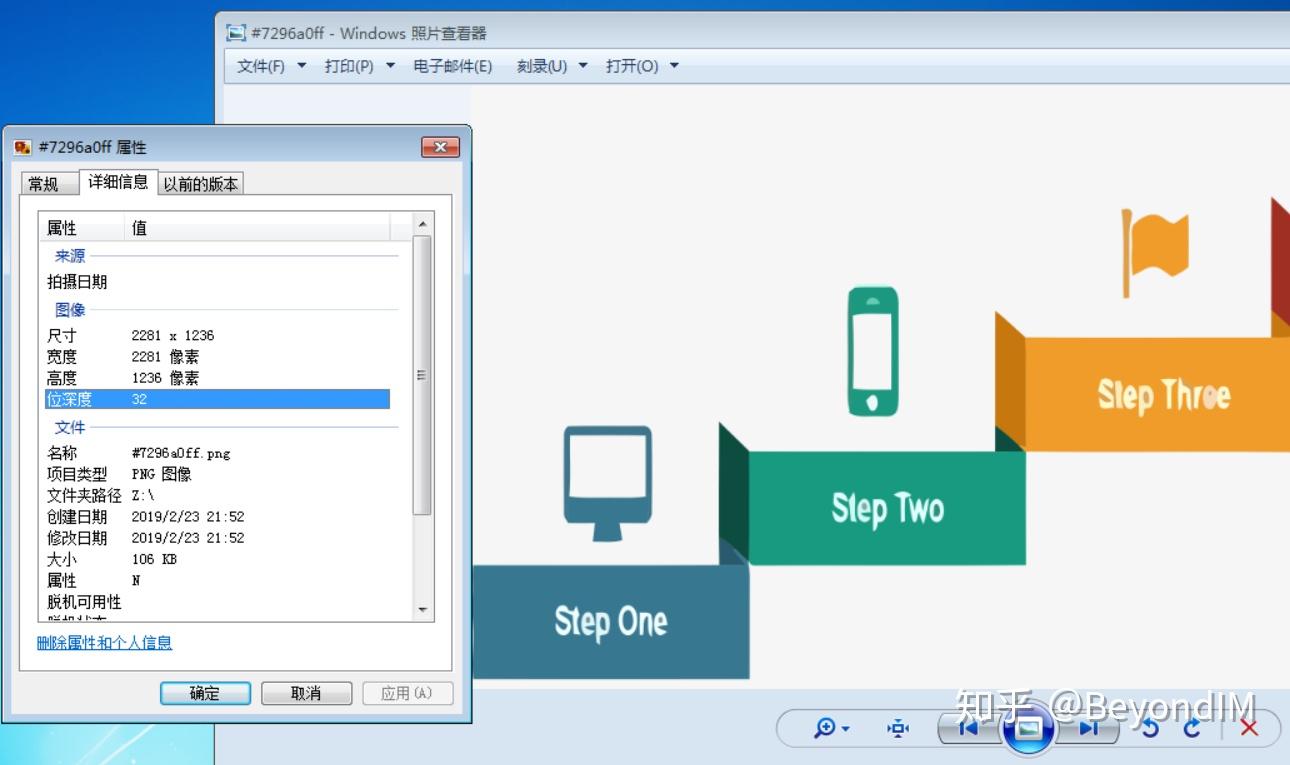The image size is (1290, 765).
Task: Click the properties list scrollbar down arrow
Action: tap(422, 609)
